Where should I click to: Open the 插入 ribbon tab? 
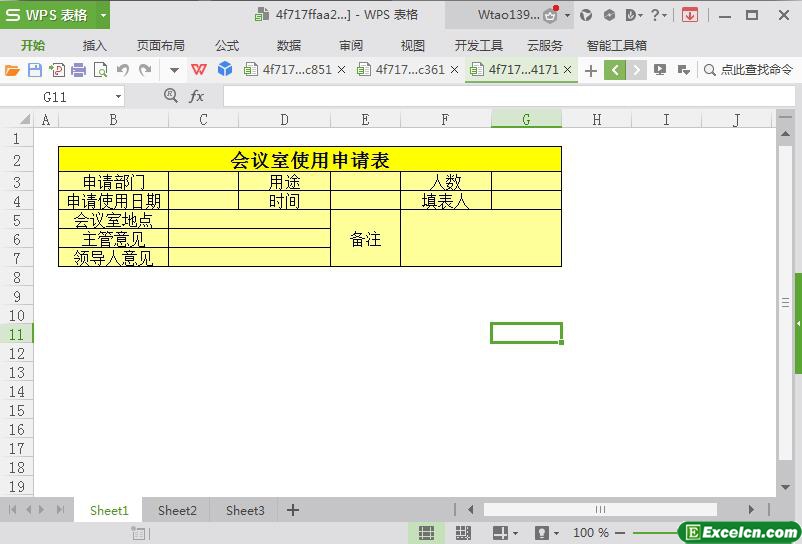(94, 45)
